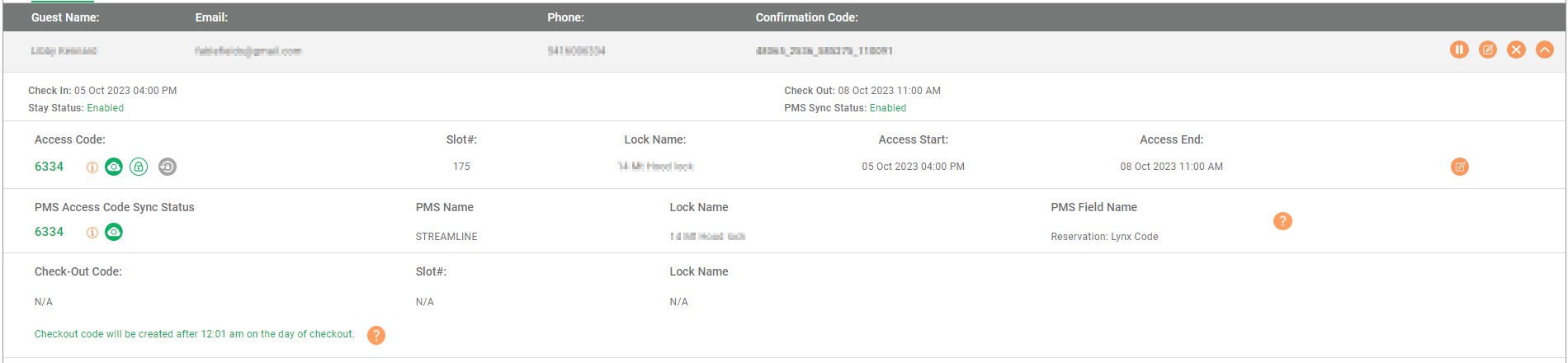The image size is (1568, 363).
Task: Open help for PMS Field Name
Action: point(1282,221)
